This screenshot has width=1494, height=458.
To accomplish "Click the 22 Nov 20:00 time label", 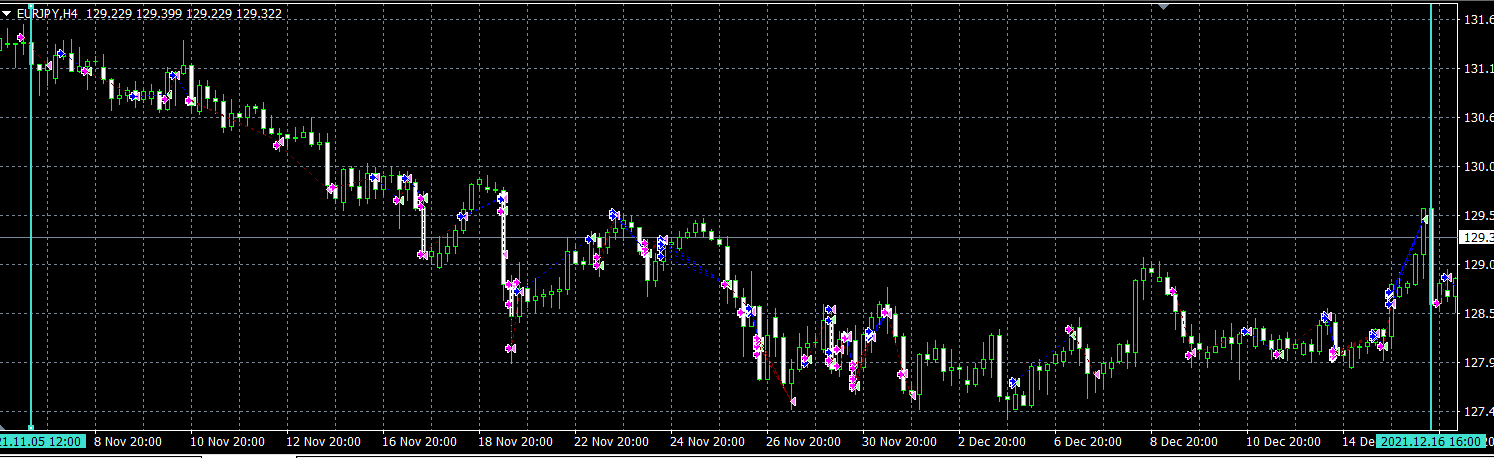I will [x=611, y=441].
